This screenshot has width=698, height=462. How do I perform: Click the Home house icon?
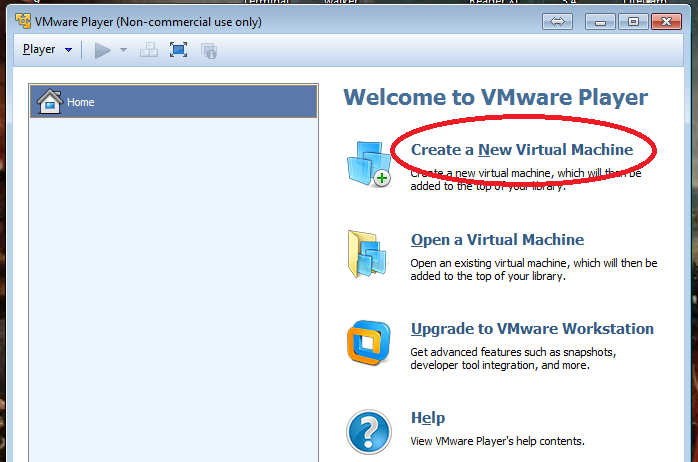click(49, 101)
